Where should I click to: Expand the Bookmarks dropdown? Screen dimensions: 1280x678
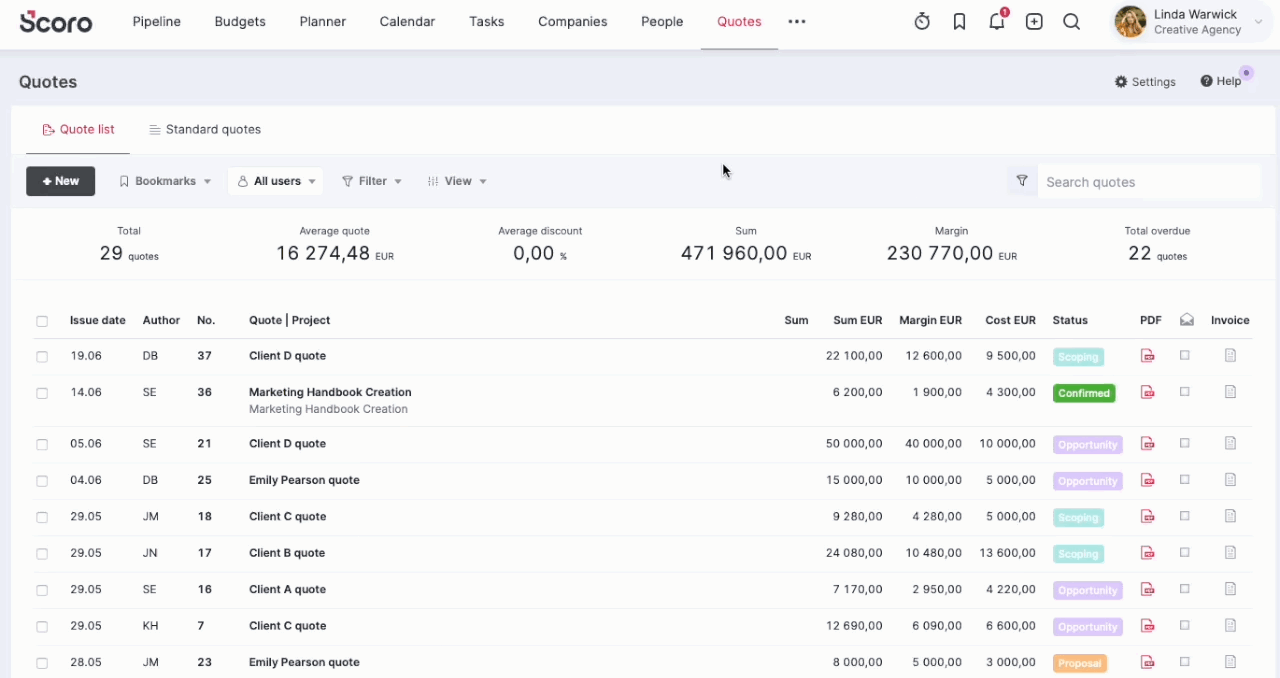coord(165,181)
